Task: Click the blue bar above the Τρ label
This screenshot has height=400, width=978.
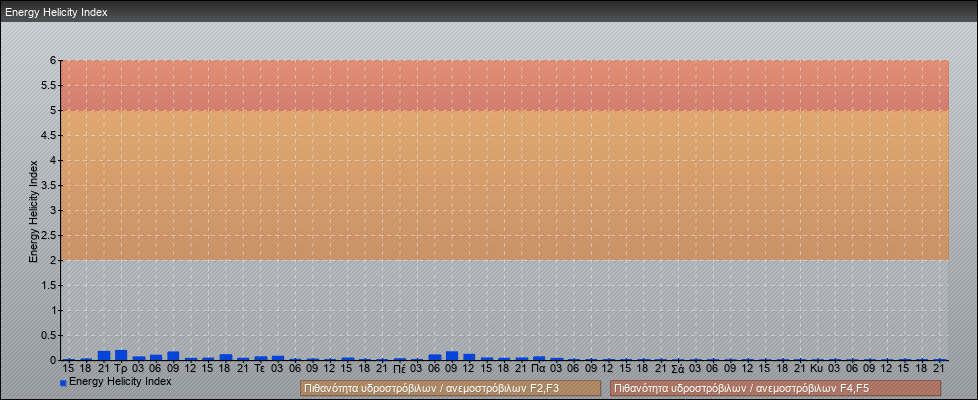Action: (x=121, y=355)
